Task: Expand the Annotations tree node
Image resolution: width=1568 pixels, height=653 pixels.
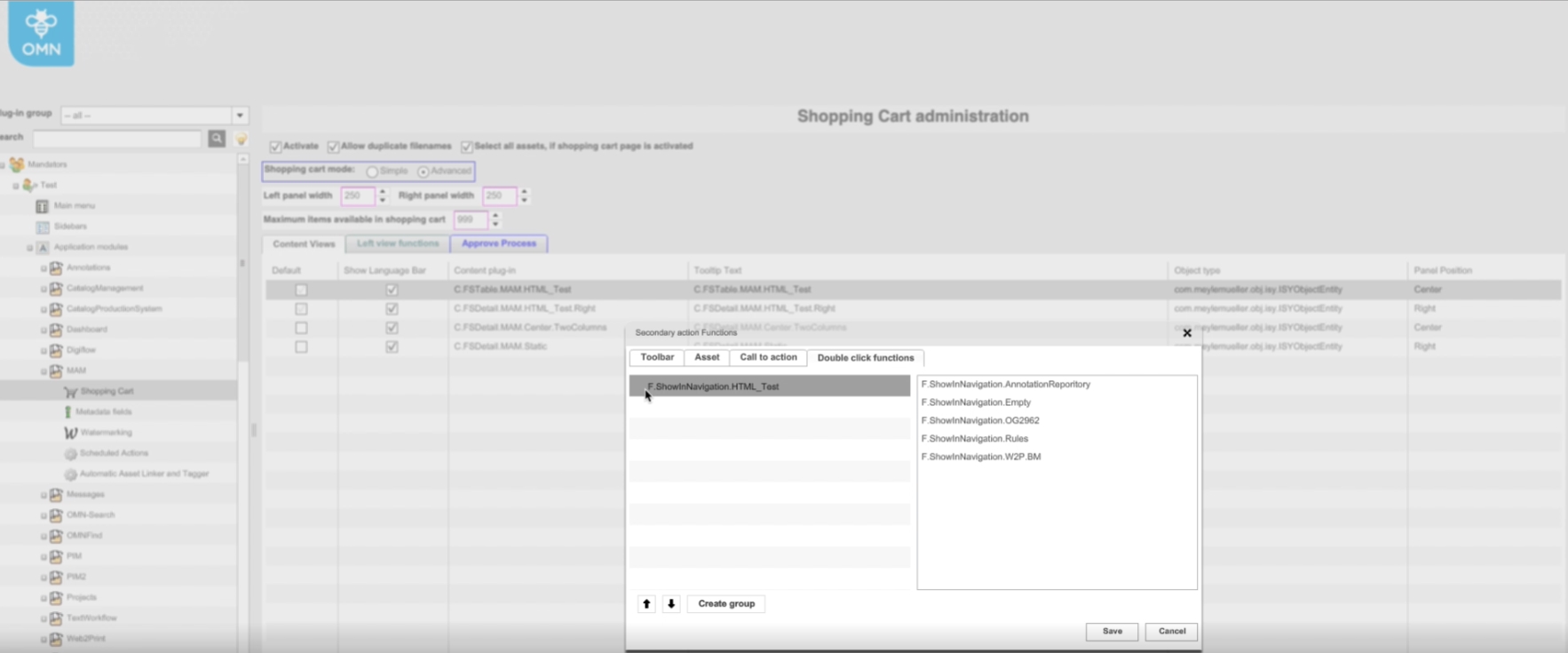Action: click(x=44, y=267)
